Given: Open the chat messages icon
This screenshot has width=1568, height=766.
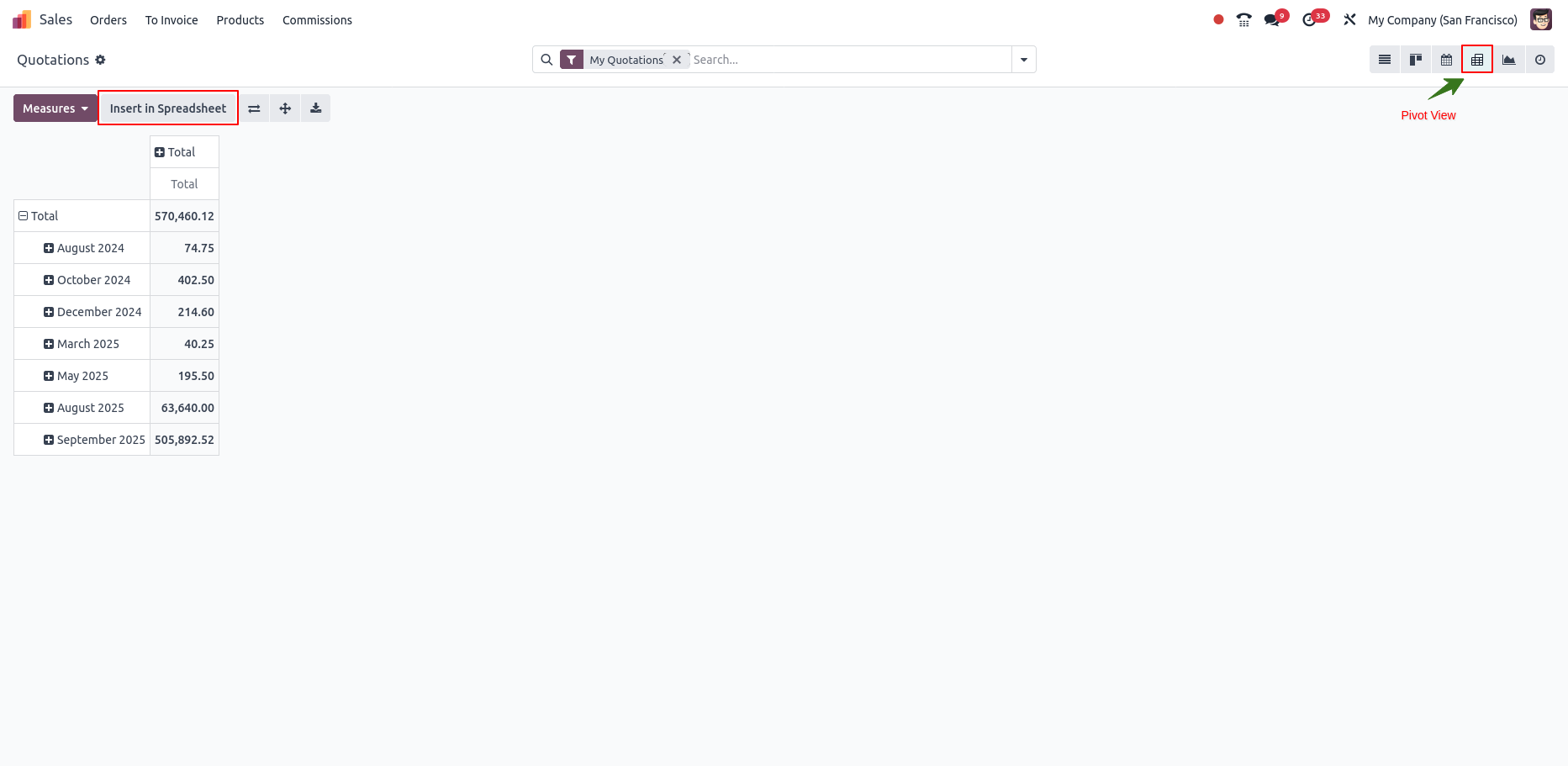Looking at the screenshot, I should point(1272,20).
